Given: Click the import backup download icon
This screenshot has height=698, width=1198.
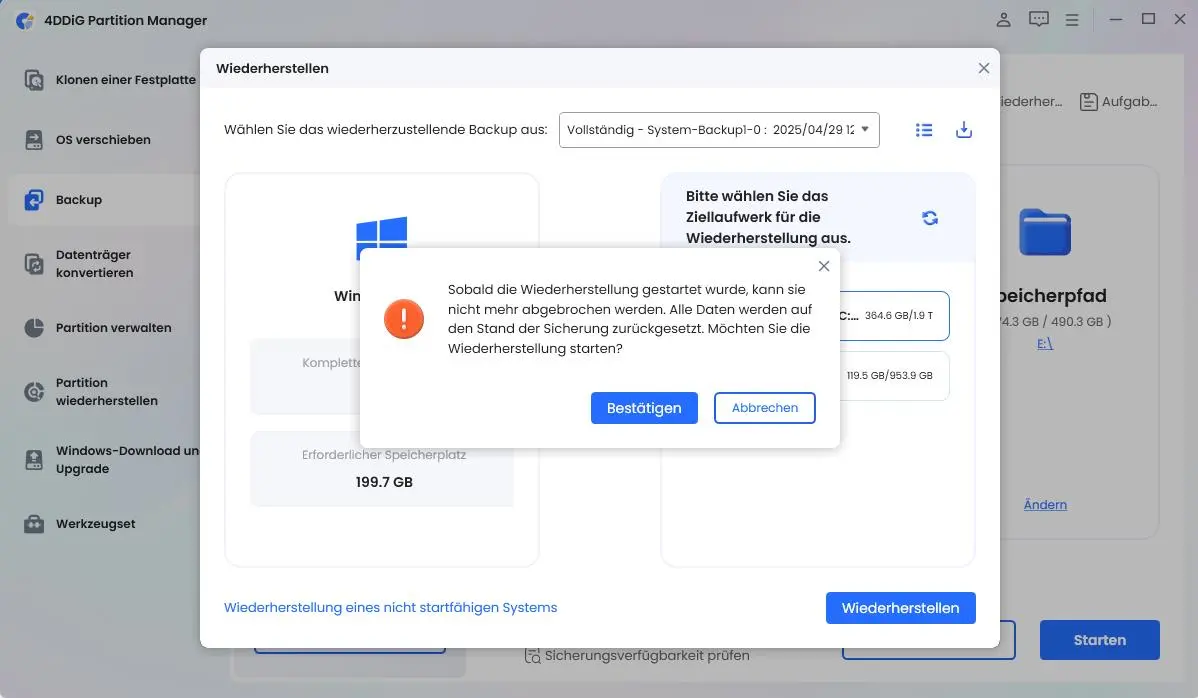Looking at the screenshot, I should tap(964, 130).
